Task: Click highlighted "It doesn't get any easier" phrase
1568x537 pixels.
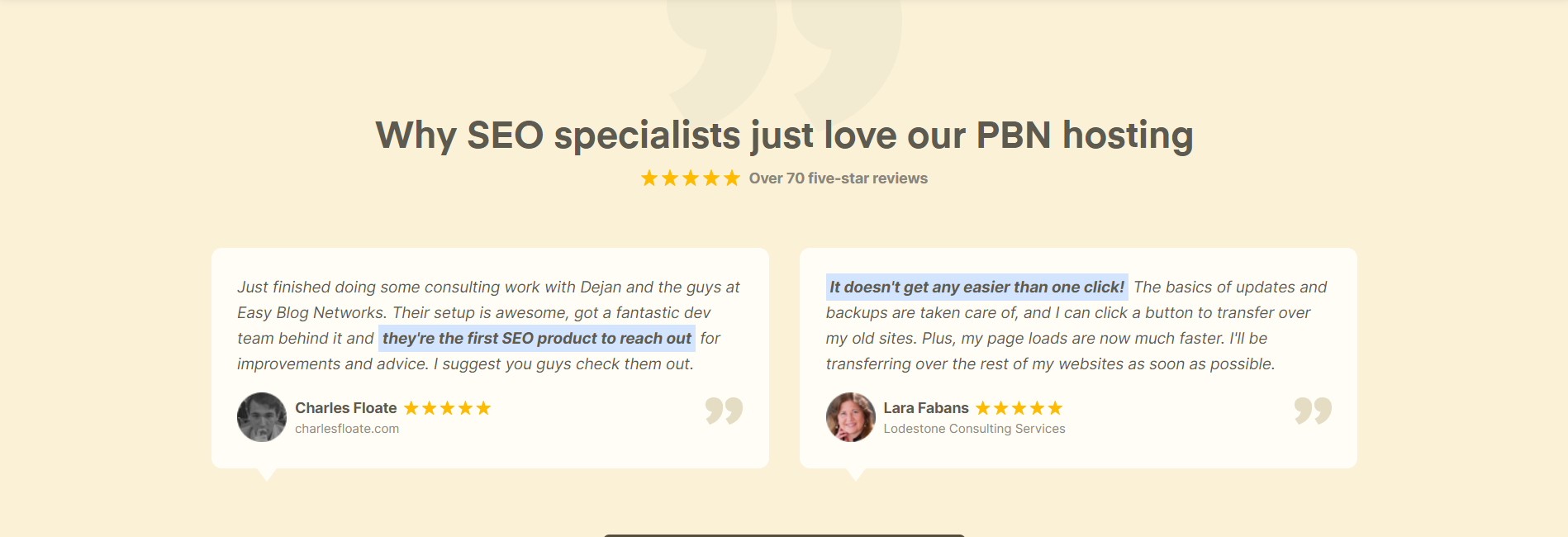Action: pos(976,288)
